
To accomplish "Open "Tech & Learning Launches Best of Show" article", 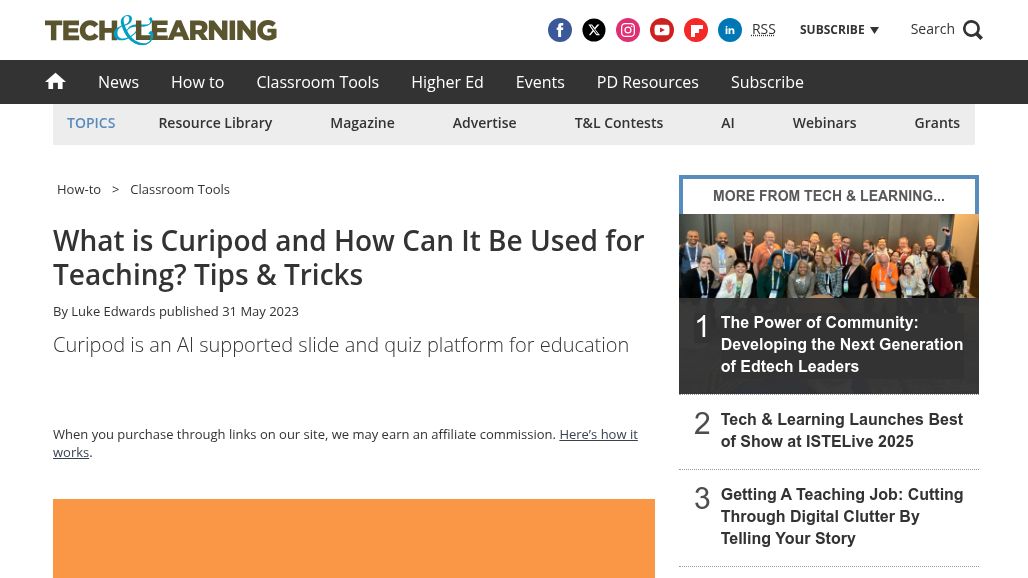I will tap(842, 431).
